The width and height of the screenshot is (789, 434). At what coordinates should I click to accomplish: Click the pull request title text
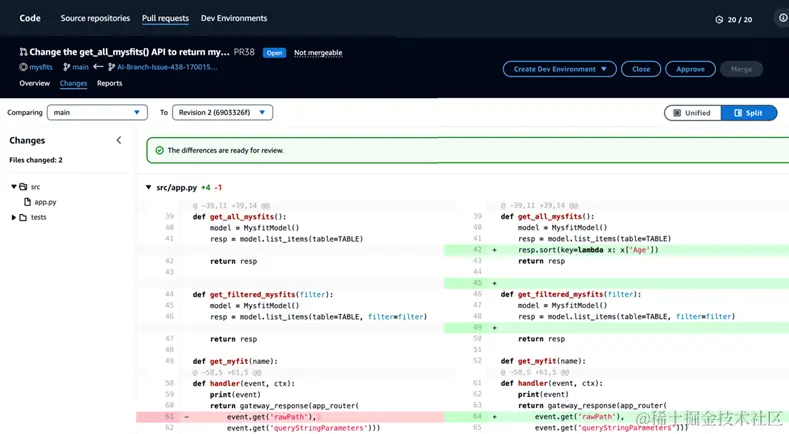129,52
